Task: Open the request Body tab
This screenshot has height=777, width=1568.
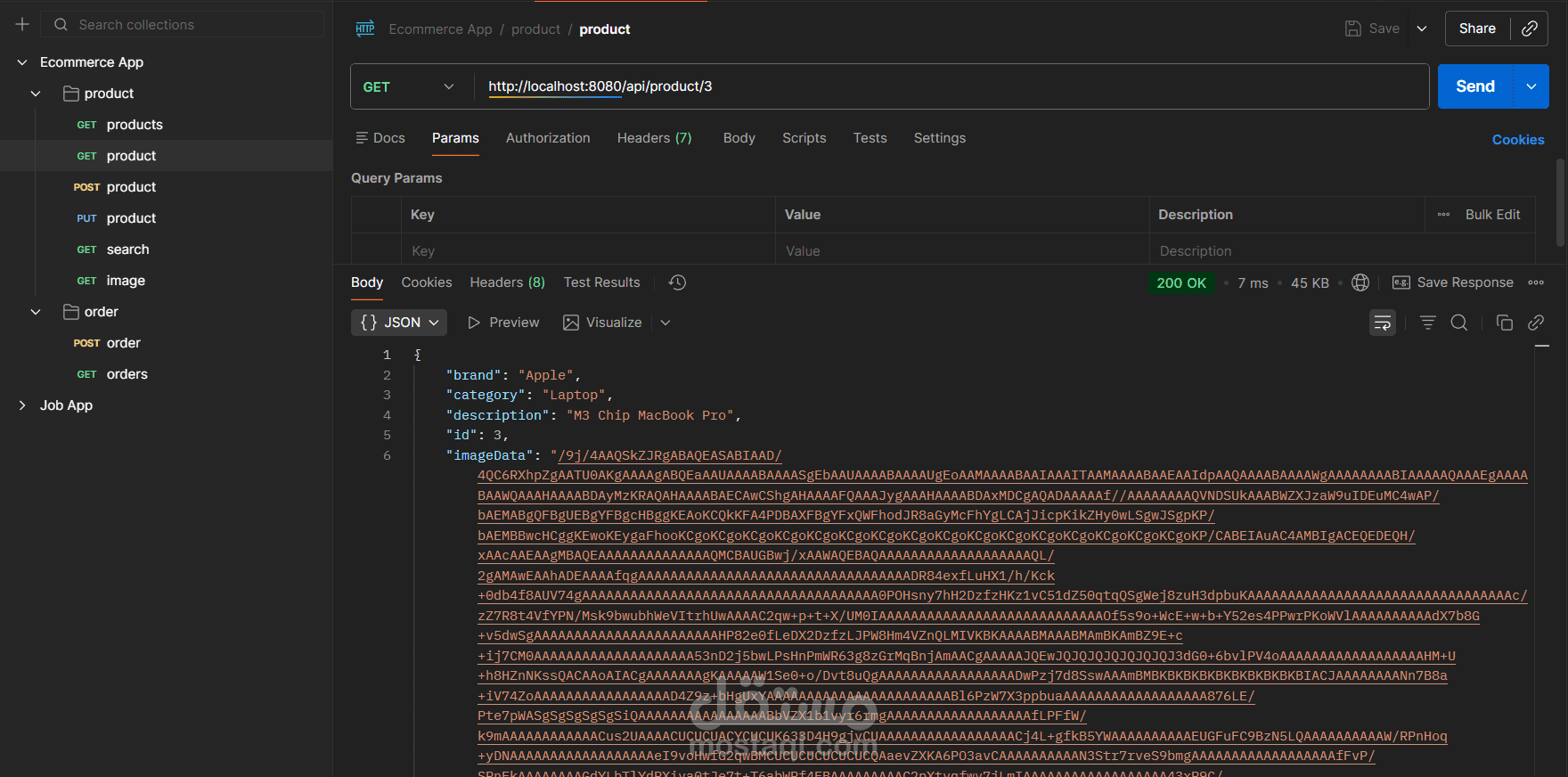Action: (739, 138)
